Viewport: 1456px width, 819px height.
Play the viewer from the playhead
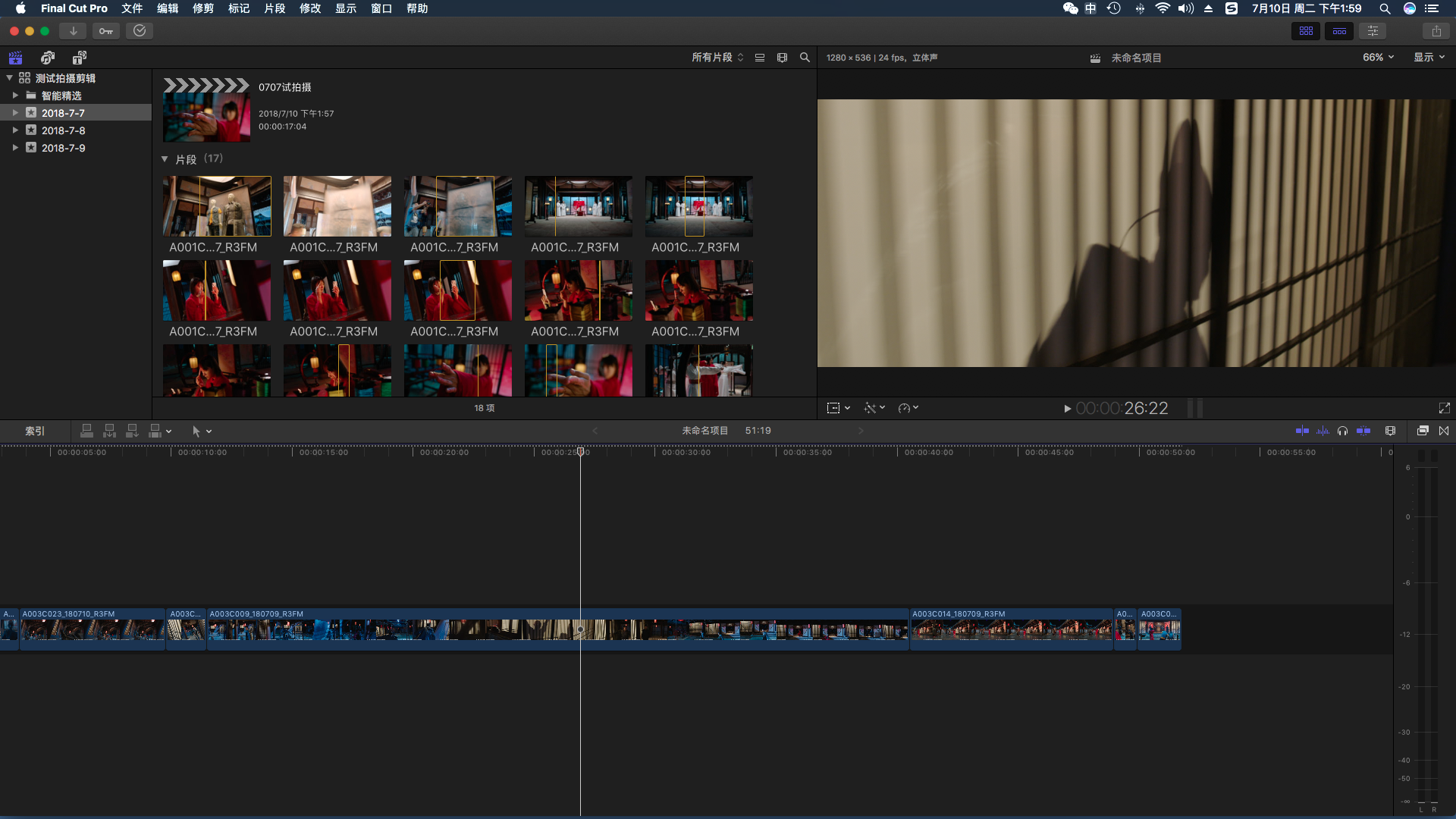1067,409
